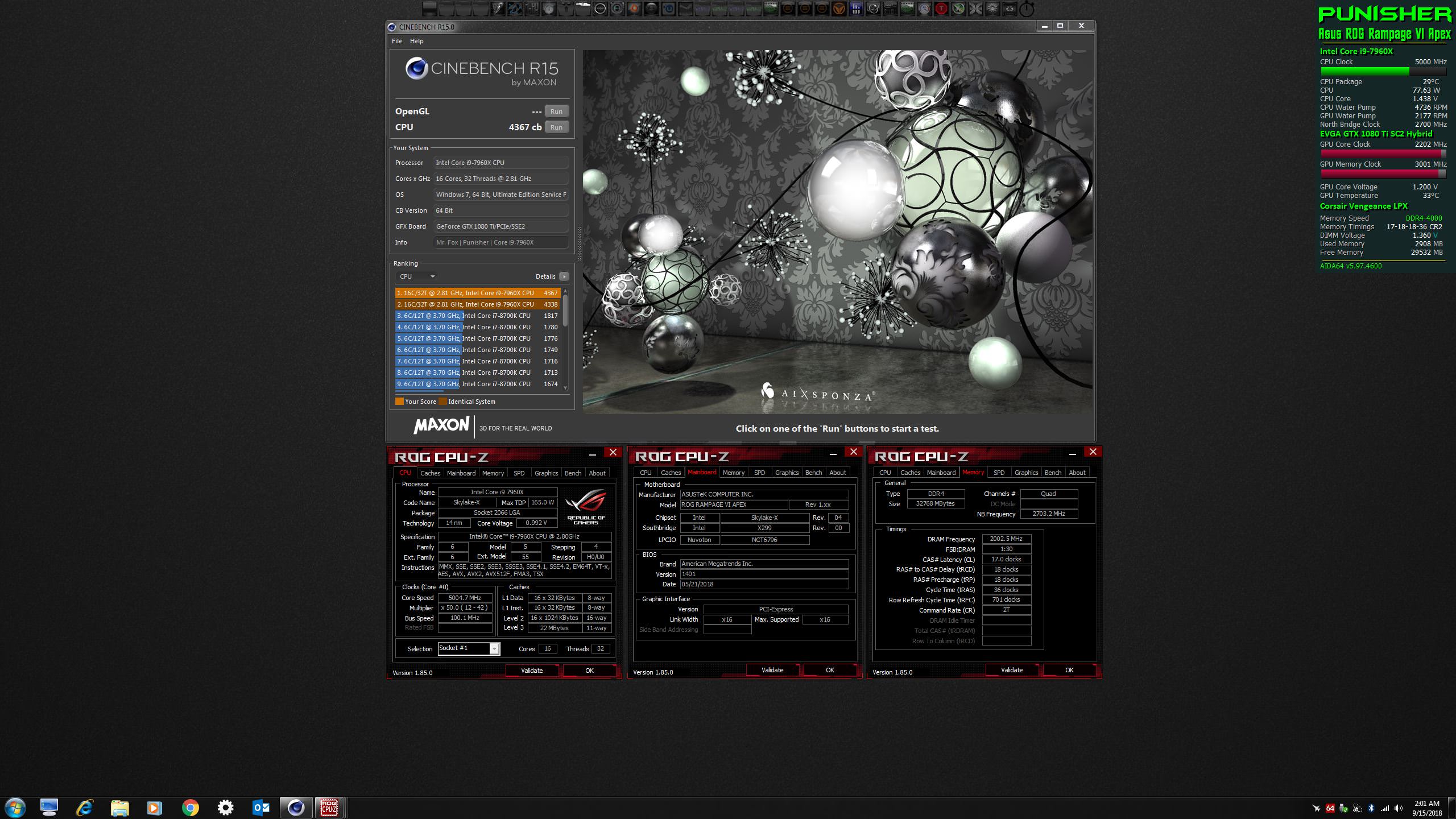Click the safely remove hardware tray icon
Viewport: 1456px width, 819px height.
pyautogui.click(x=1343, y=808)
